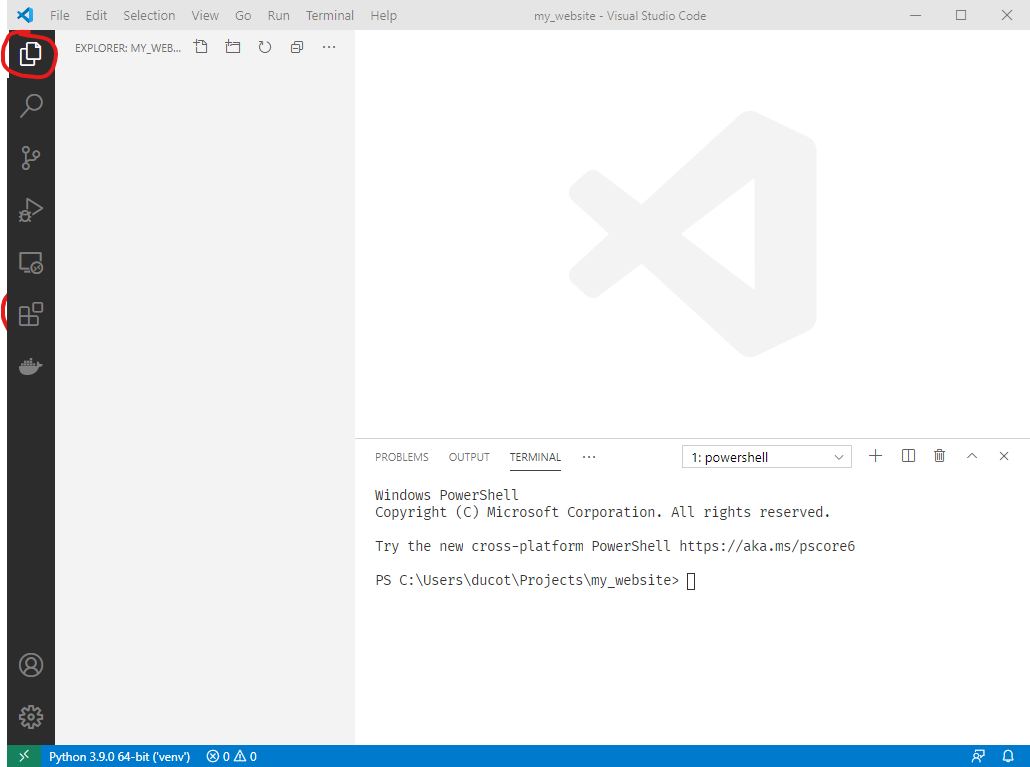Show errors and warnings from the status bar
This screenshot has width=1030, height=767.
tap(230, 756)
